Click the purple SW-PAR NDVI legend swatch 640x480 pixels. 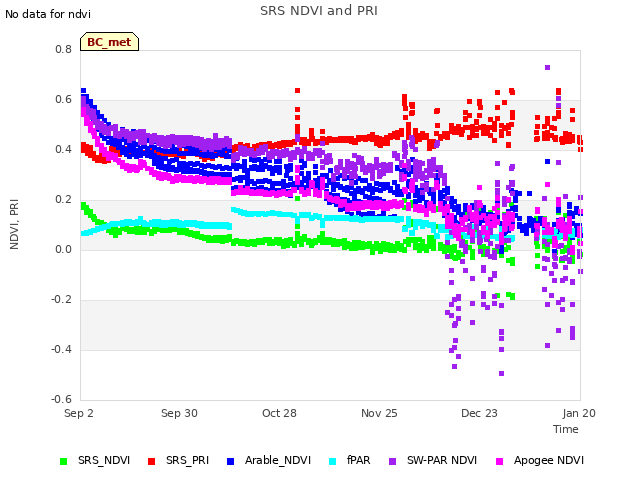pos(392,461)
